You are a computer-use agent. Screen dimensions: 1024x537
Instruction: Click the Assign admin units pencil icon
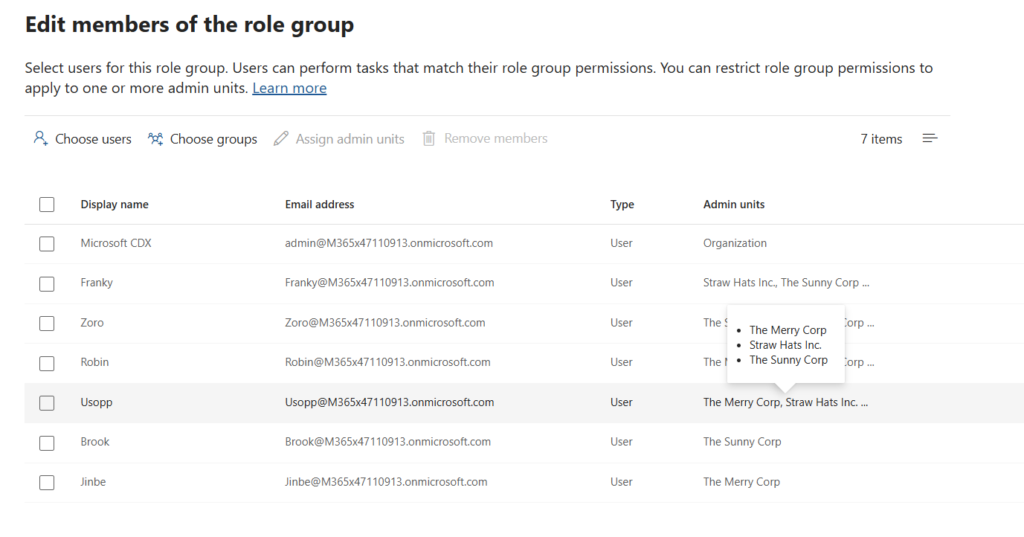[281, 138]
